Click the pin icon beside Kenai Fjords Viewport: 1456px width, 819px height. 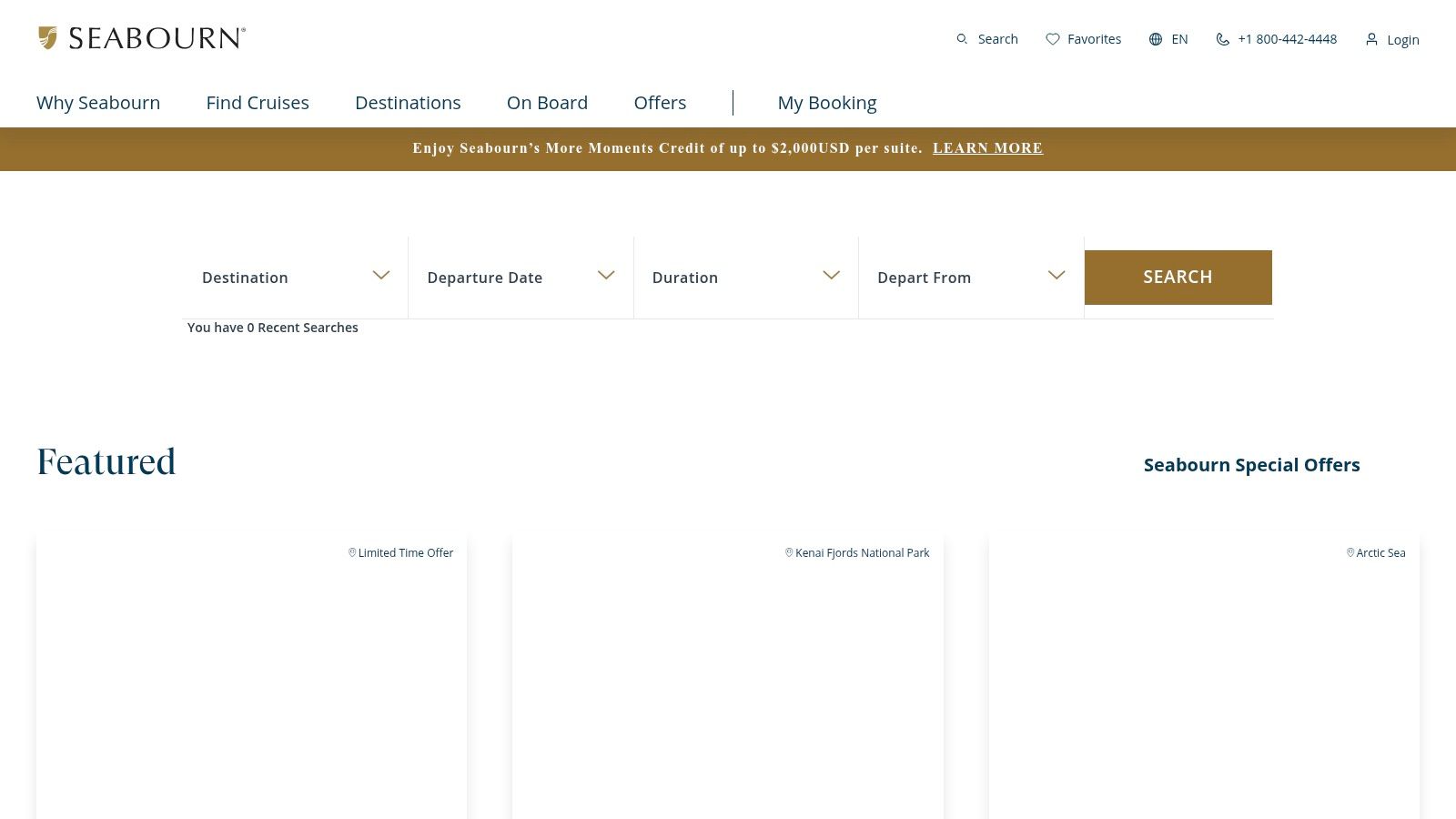tap(789, 552)
